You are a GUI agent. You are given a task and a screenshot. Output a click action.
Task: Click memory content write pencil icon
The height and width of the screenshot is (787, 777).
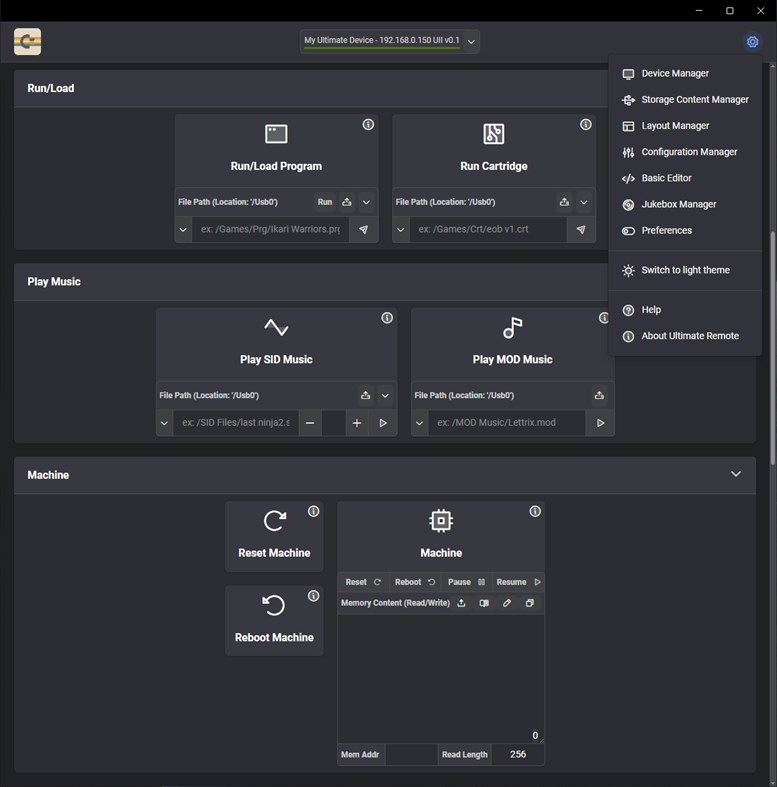[x=507, y=603]
